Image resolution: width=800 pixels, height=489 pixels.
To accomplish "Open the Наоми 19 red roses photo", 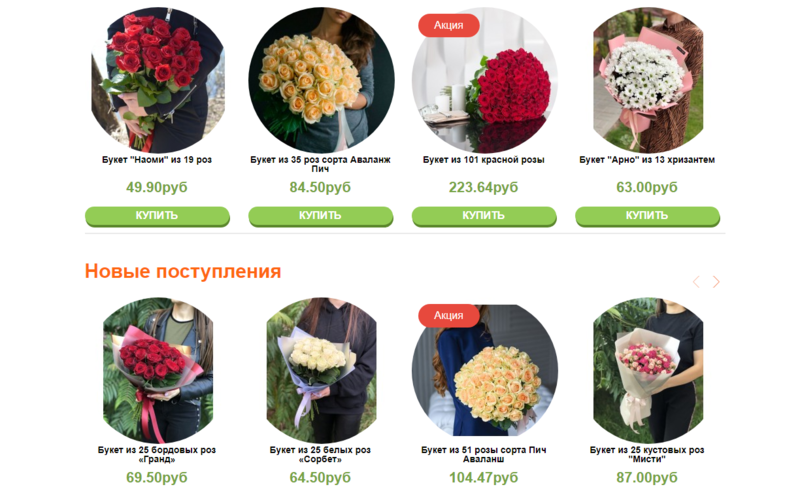I will pyautogui.click(x=157, y=80).
